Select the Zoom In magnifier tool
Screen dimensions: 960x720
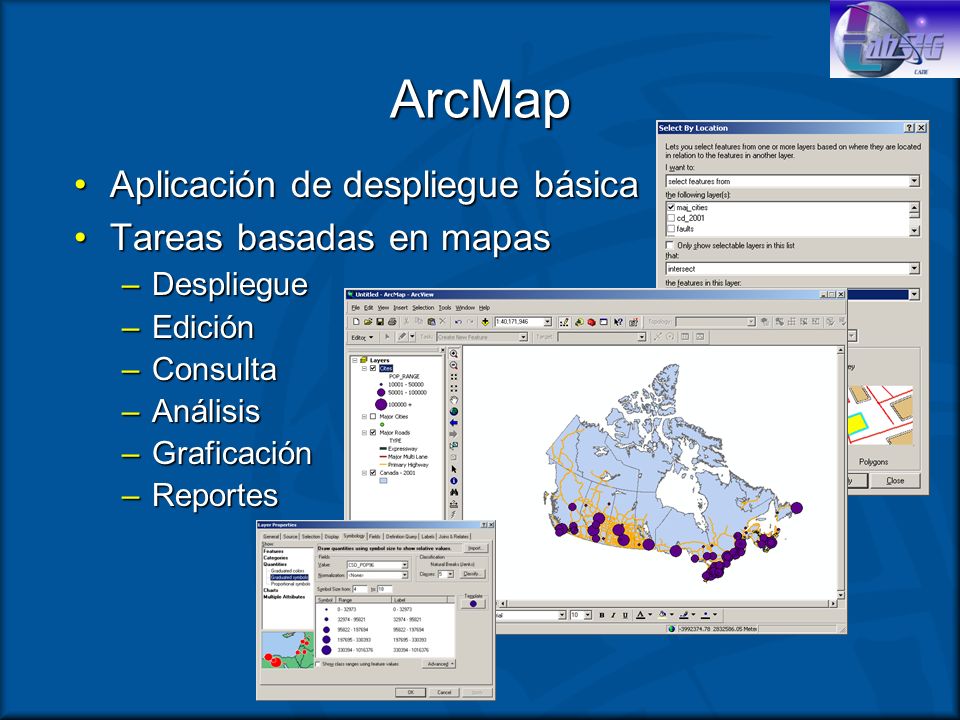coord(454,353)
